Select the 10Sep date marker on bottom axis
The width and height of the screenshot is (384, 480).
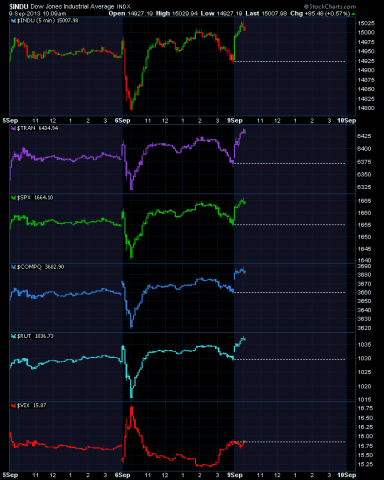tap(347, 475)
